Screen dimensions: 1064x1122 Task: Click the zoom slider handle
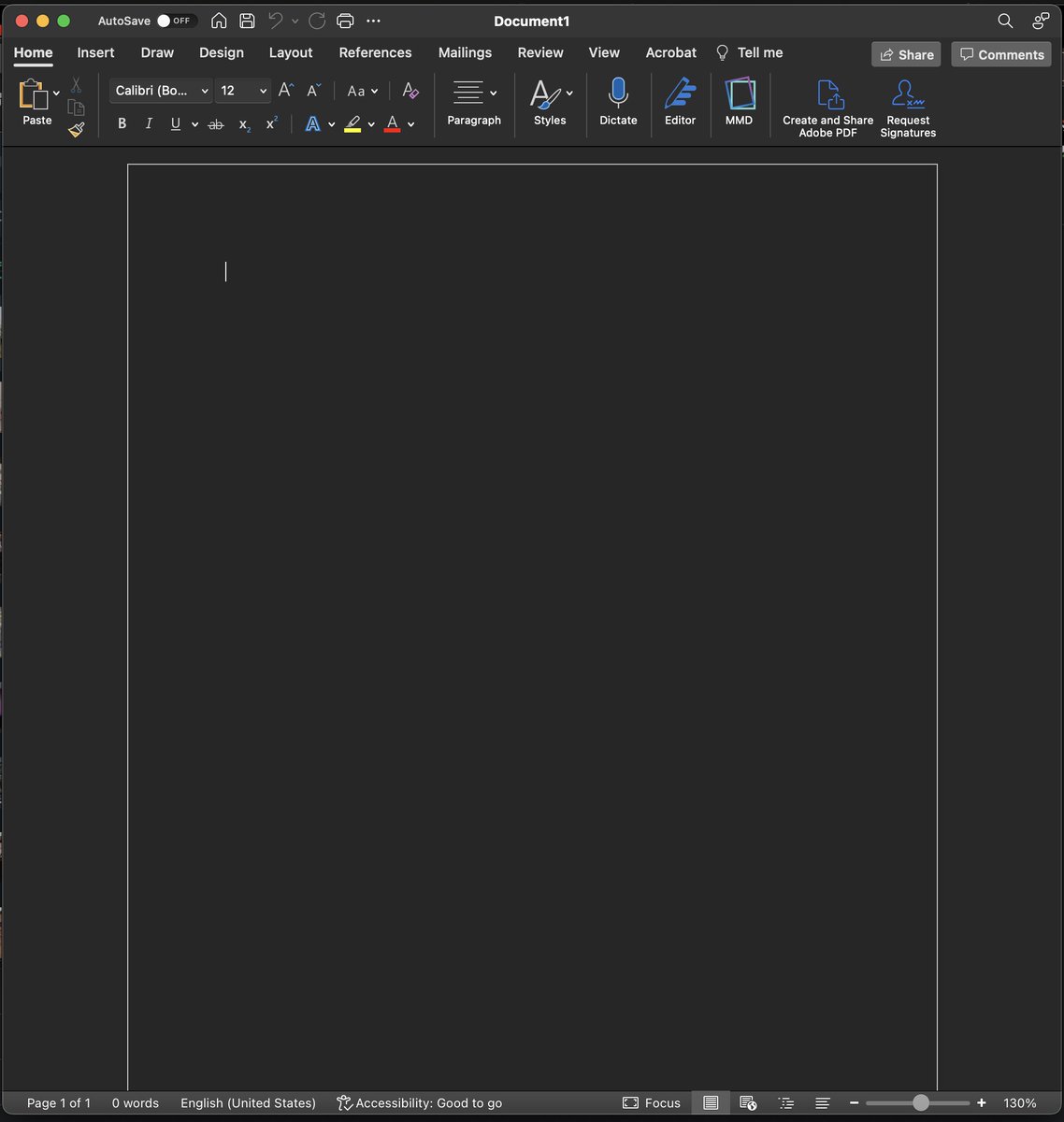[921, 1103]
